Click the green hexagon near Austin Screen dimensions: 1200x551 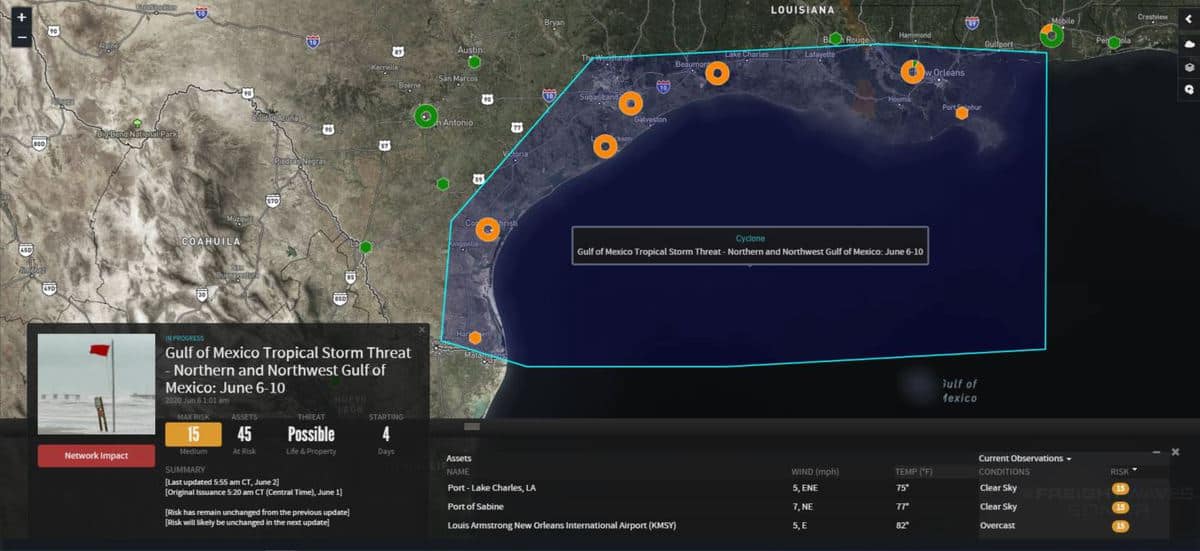pos(474,62)
